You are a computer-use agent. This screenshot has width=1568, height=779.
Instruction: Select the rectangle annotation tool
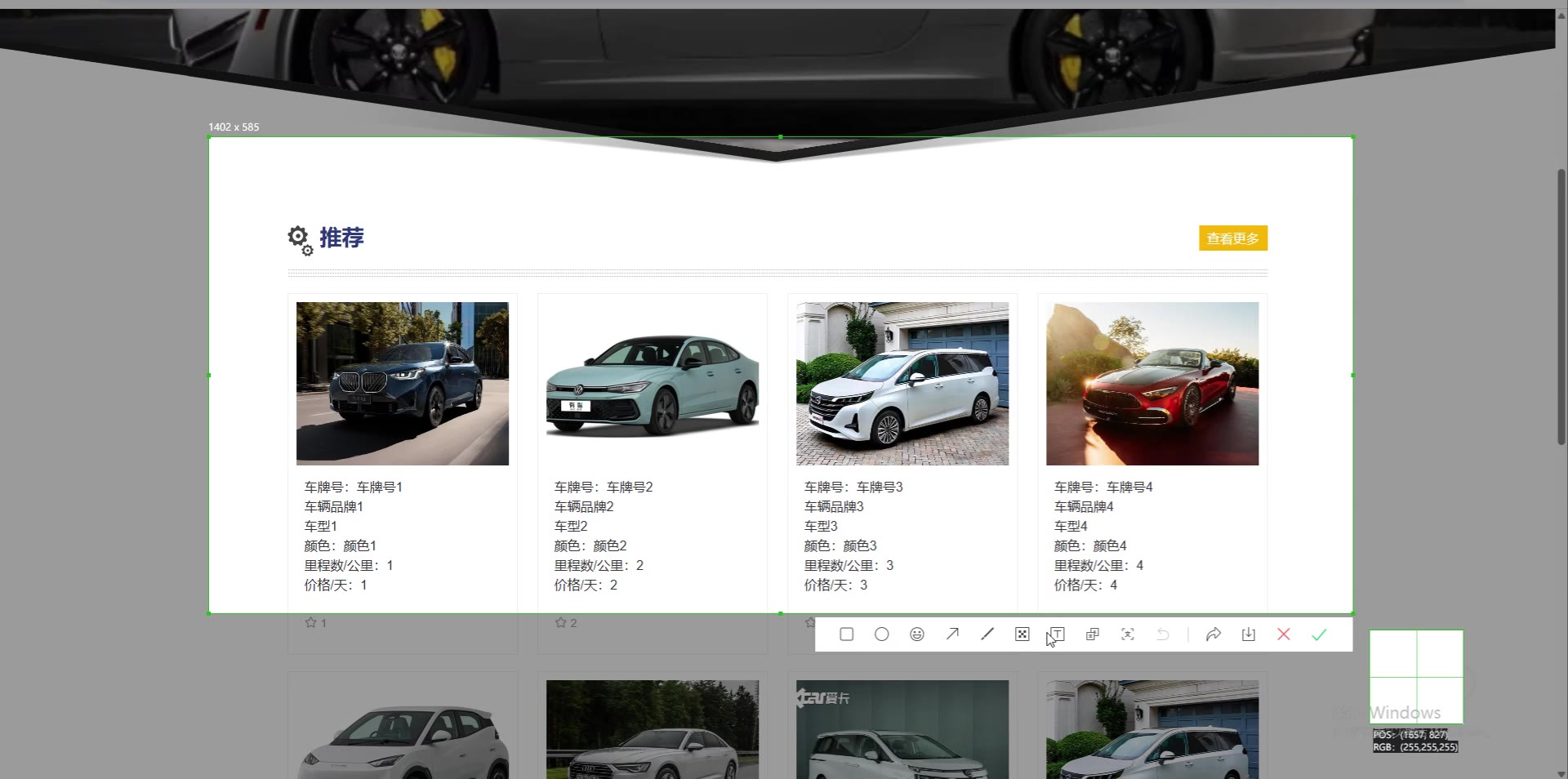coord(846,634)
